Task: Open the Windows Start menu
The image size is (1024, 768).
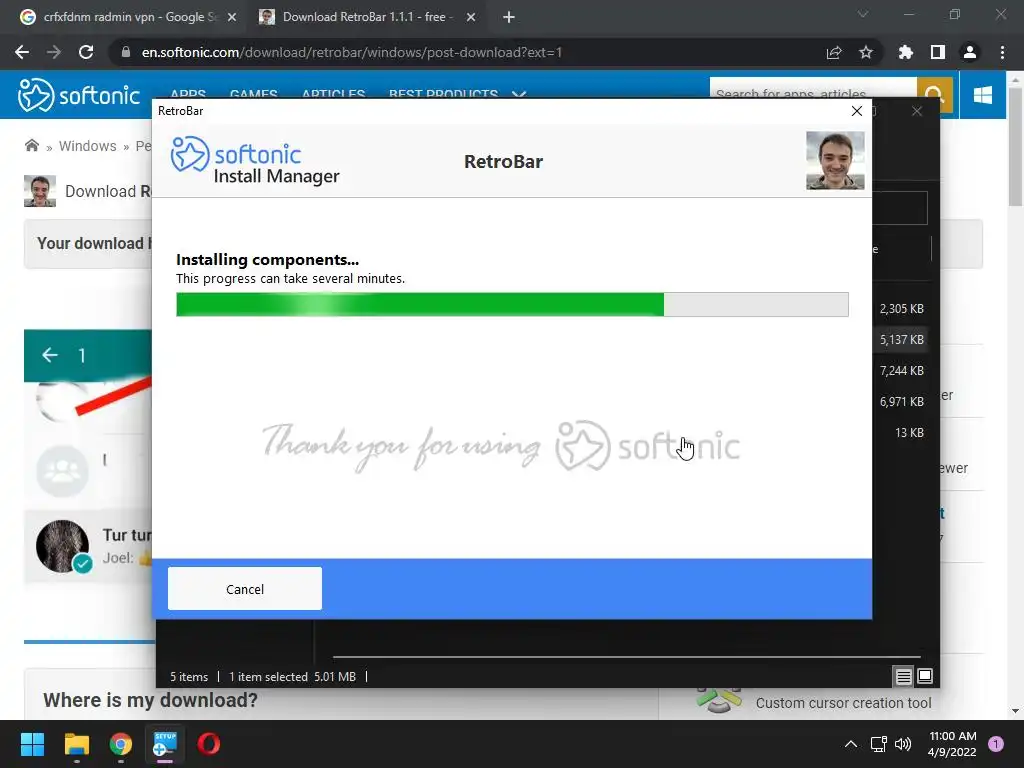Action: click(x=32, y=744)
